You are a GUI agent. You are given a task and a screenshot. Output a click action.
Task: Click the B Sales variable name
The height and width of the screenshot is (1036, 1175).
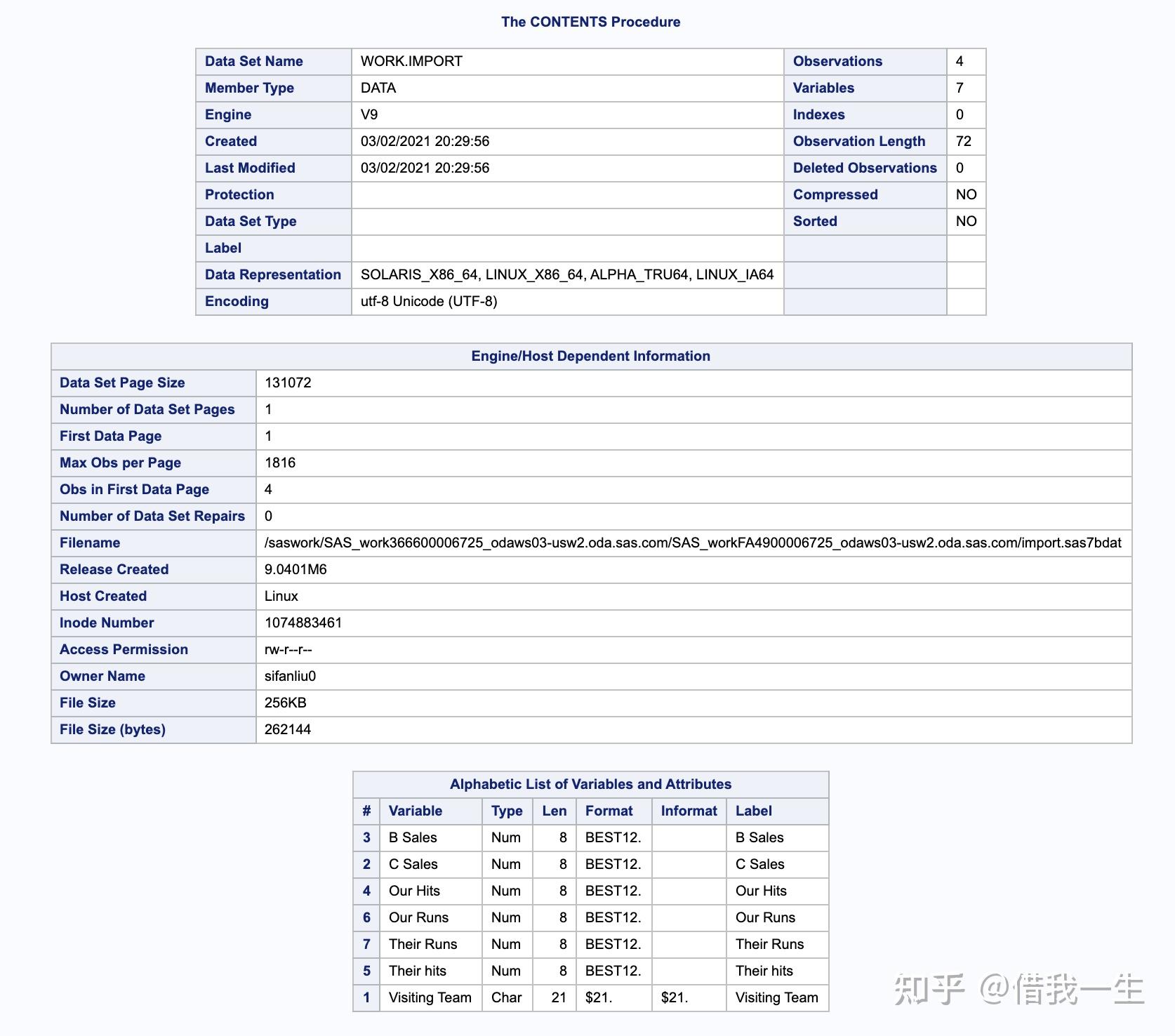413,837
